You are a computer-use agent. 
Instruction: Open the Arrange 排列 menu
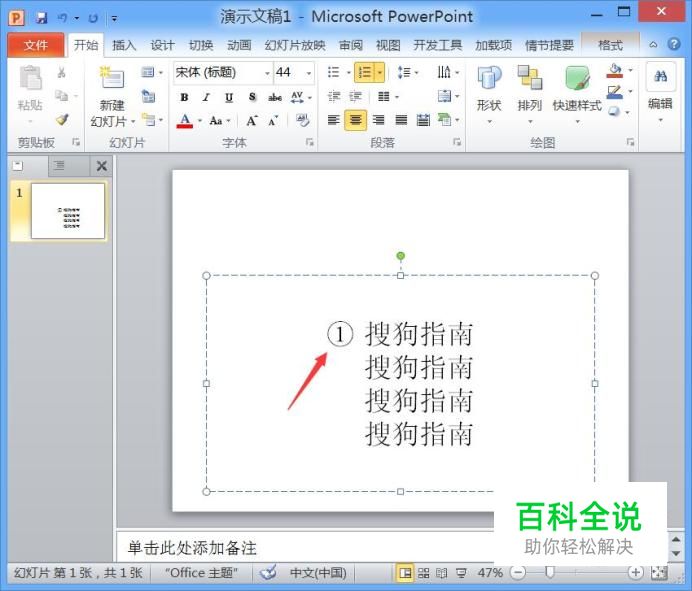coord(529,92)
